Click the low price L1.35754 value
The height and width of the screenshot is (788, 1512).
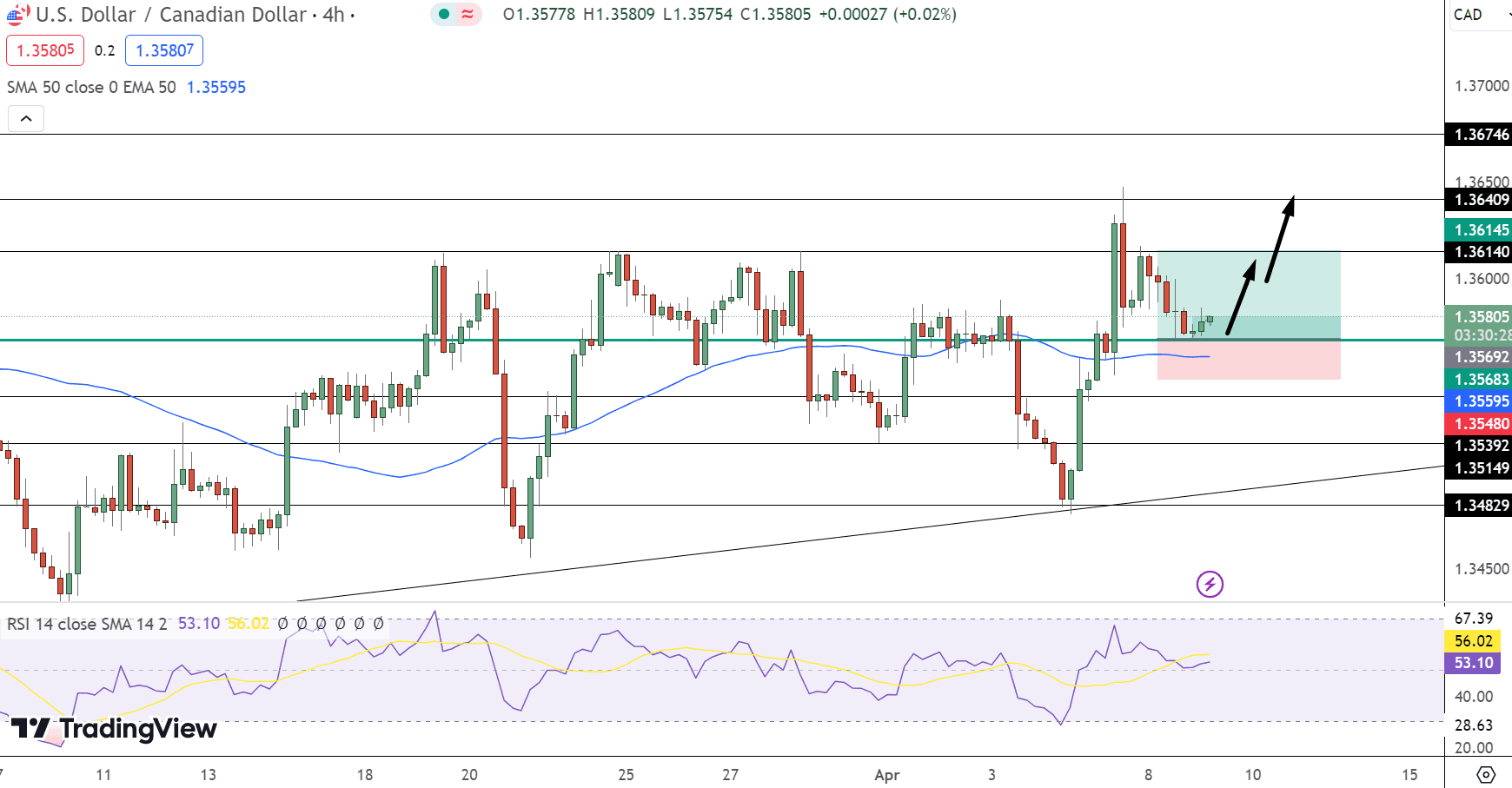coord(698,15)
